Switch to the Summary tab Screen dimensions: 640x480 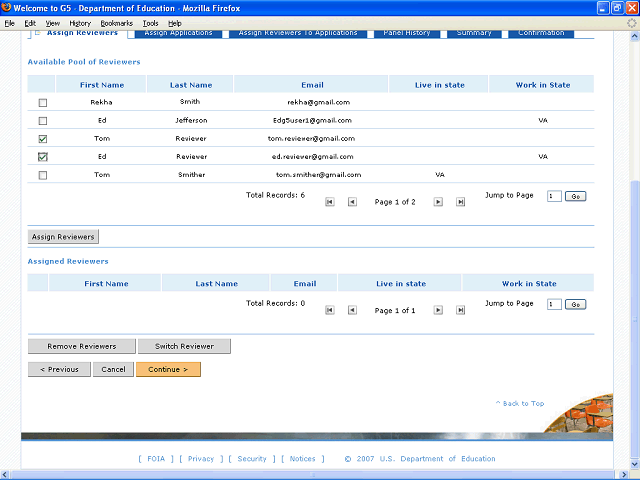click(x=474, y=34)
